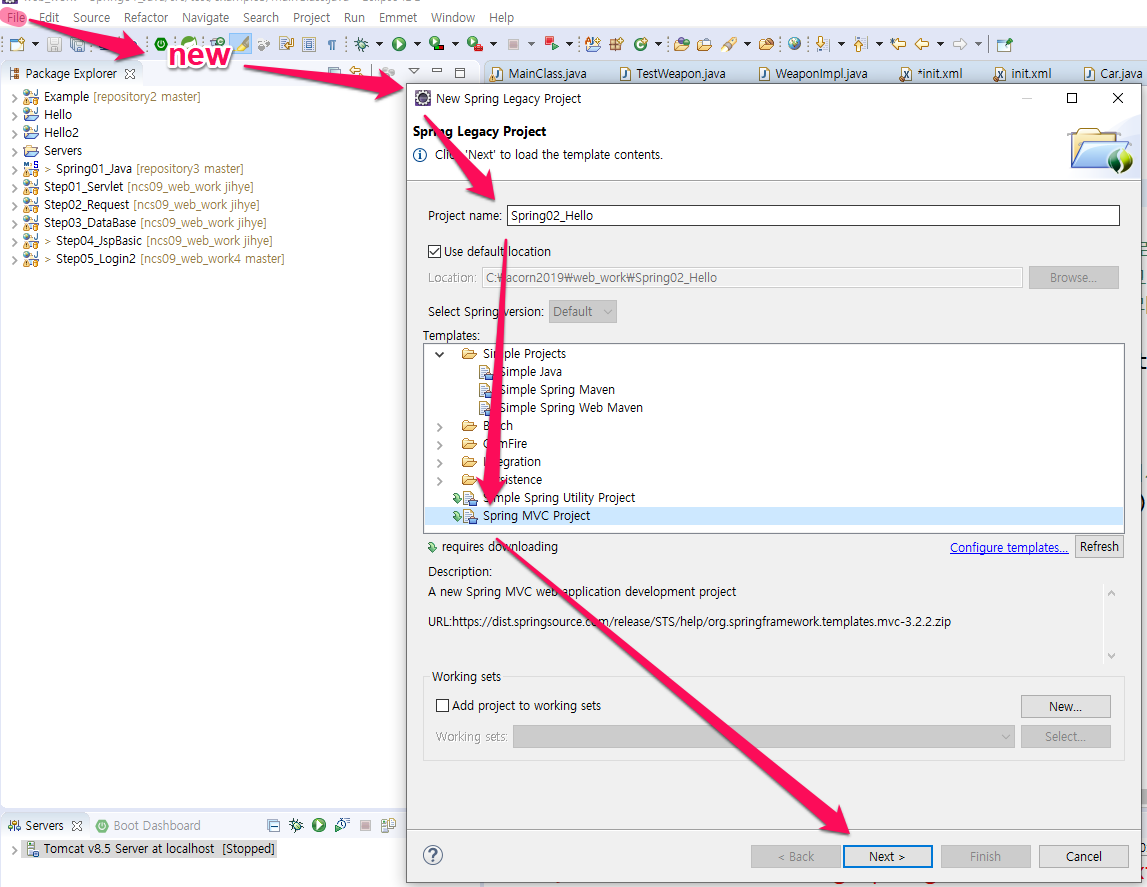Click the New... working set button
The height and width of the screenshot is (887, 1147).
tap(1065, 706)
